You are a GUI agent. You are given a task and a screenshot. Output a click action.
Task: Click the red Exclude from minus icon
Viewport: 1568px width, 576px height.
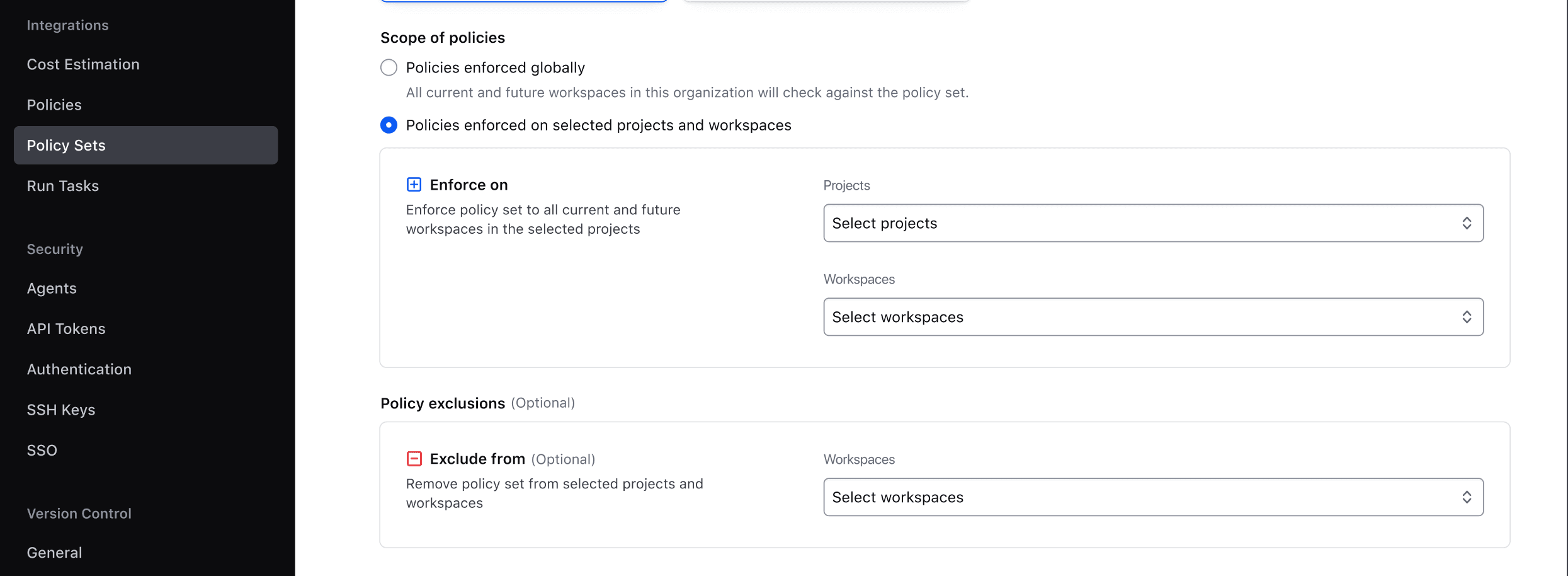coord(414,458)
